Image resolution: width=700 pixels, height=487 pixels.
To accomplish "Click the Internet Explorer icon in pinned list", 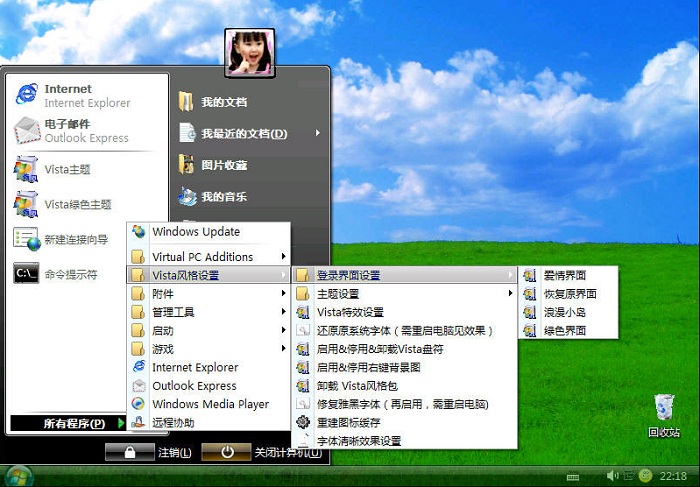I will [26, 95].
